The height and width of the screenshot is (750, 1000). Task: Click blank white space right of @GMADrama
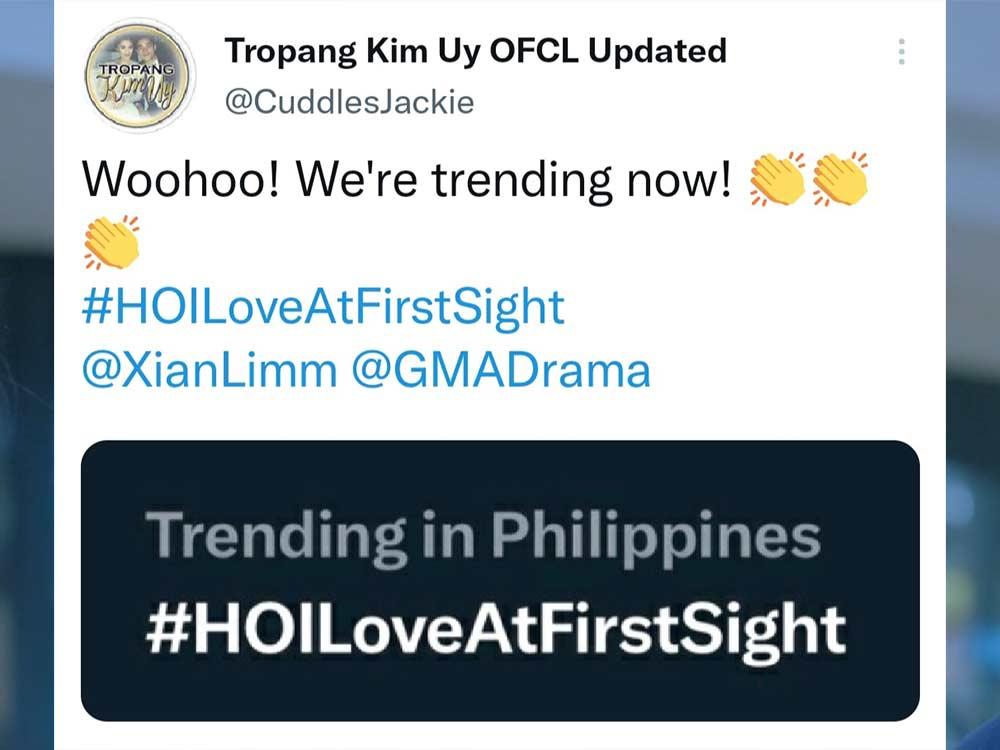pos(800,370)
